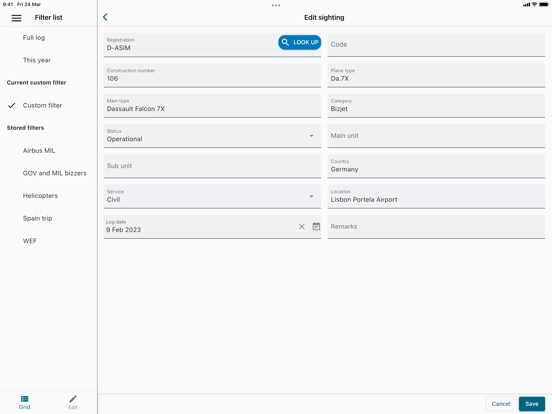Focus the Remarks field
Viewport: 552px width, 414px height.
coord(436,227)
